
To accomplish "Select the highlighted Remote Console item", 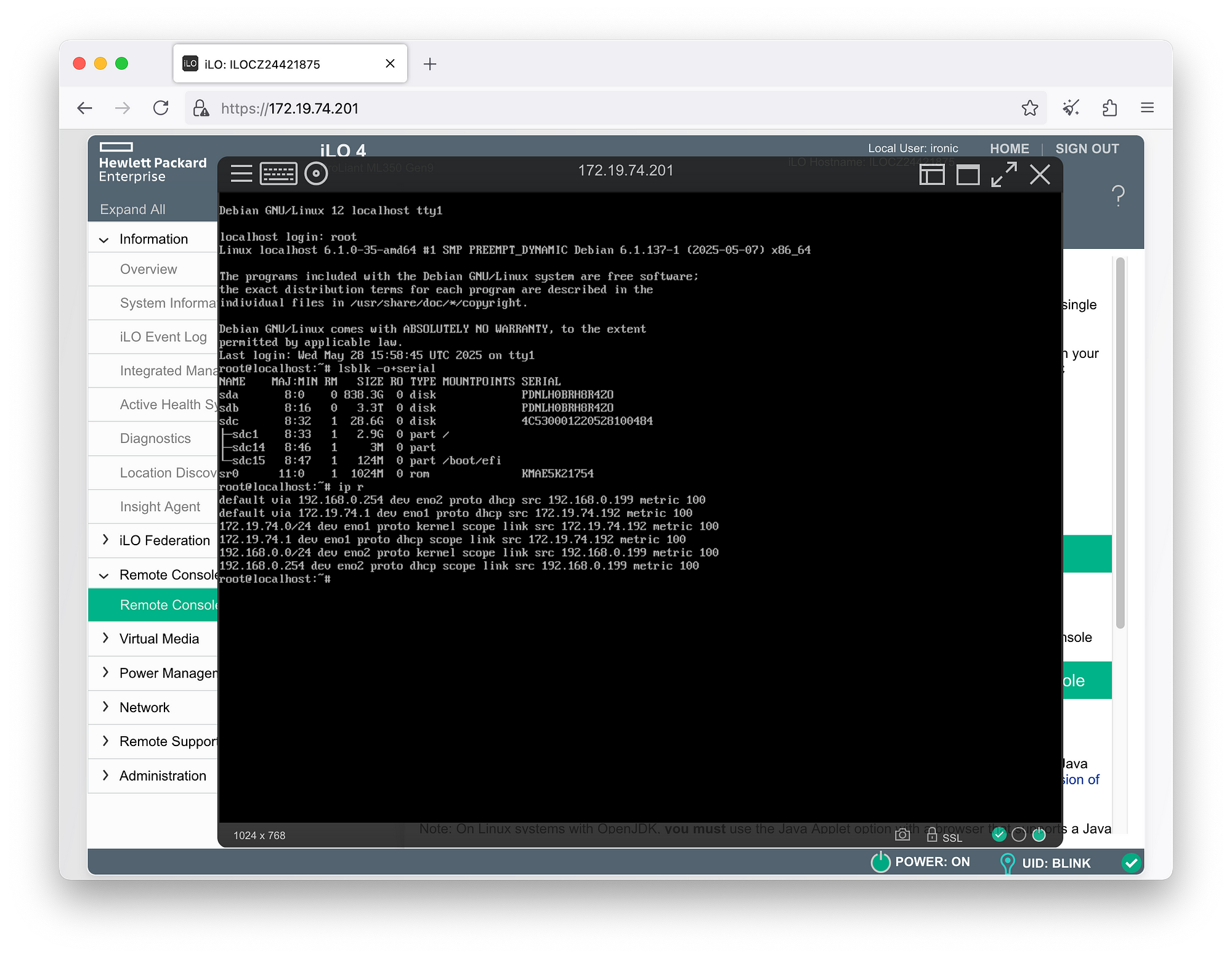I will point(153,605).
